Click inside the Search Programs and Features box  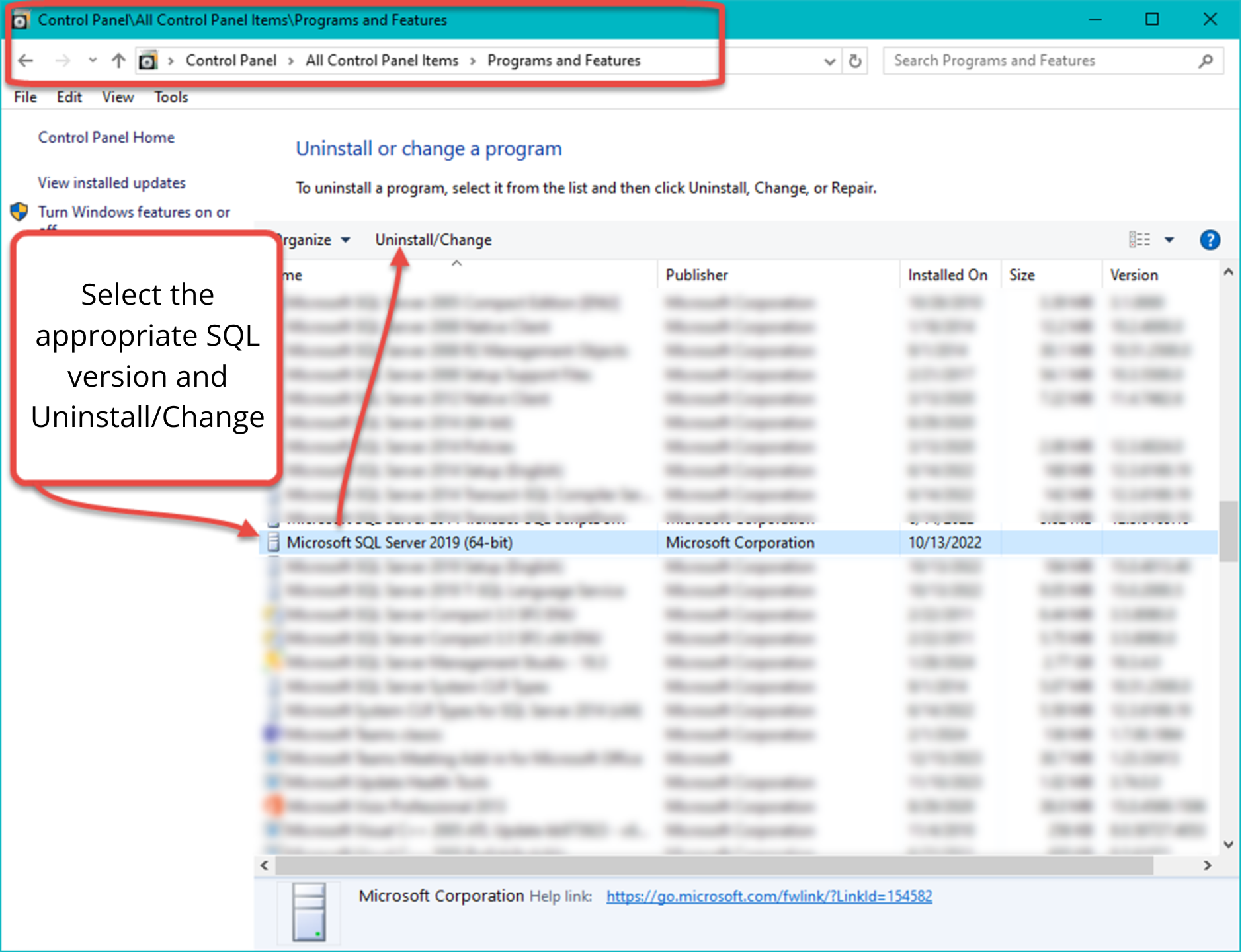[x=1025, y=60]
